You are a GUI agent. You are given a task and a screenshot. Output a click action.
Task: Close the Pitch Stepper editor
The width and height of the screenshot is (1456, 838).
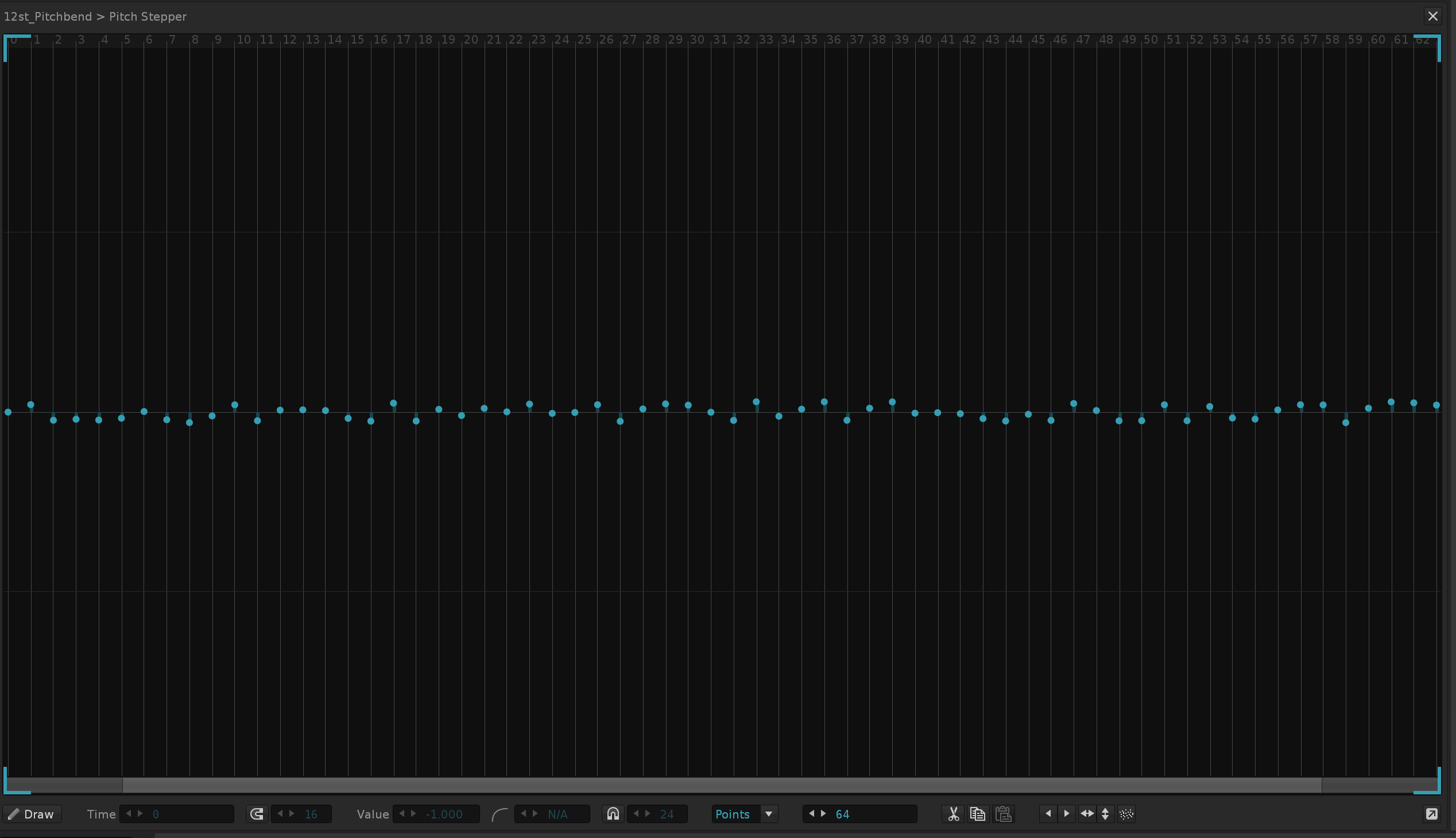[1433, 16]
